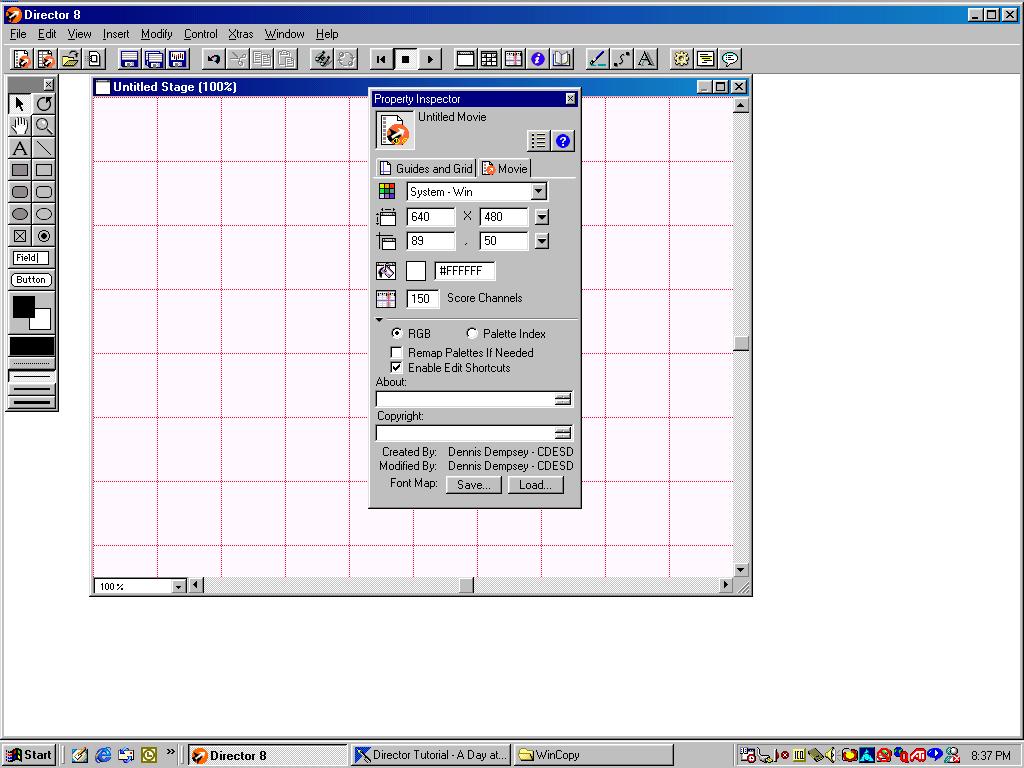Collapse the Property Inspector expander arrow
The height and width of the screenshot is (768, 1024).
click(x=379, y=319)
